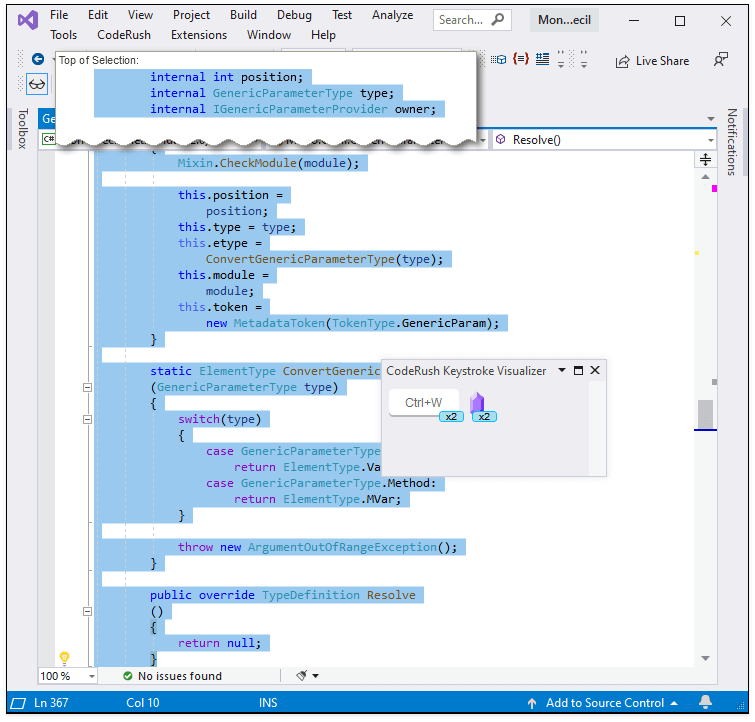
Task: Click the C# file type icon
Action: point(49,139)
